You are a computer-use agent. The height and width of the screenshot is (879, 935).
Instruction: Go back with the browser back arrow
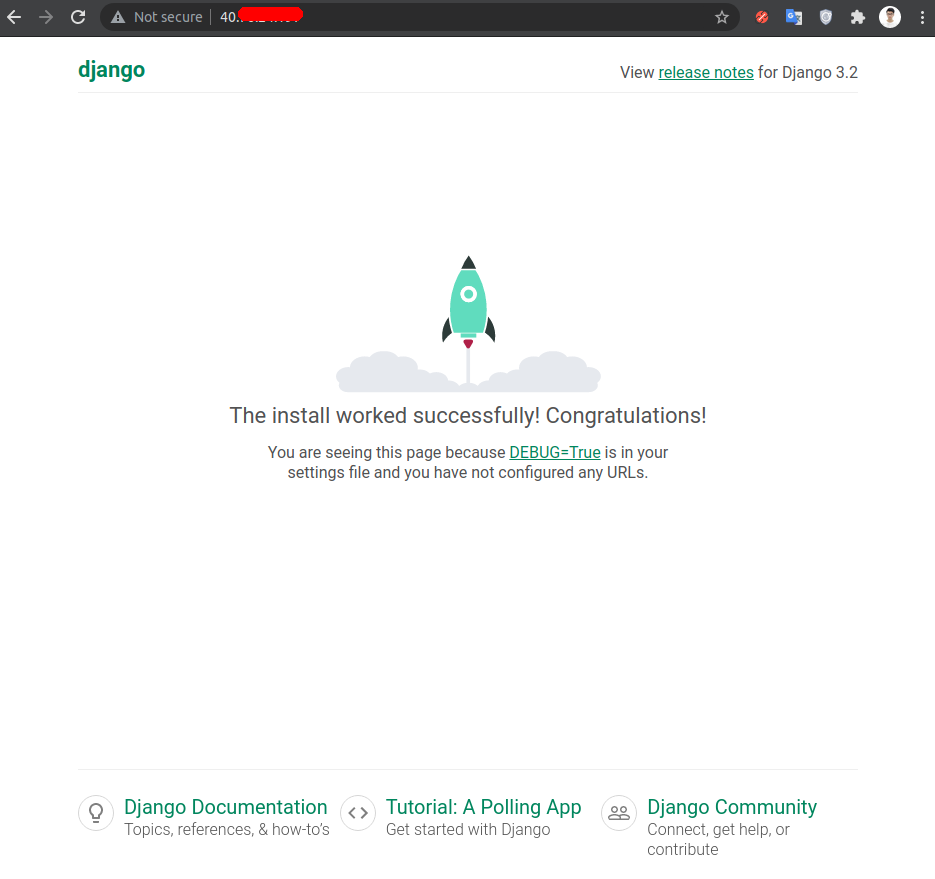(14, 17)
